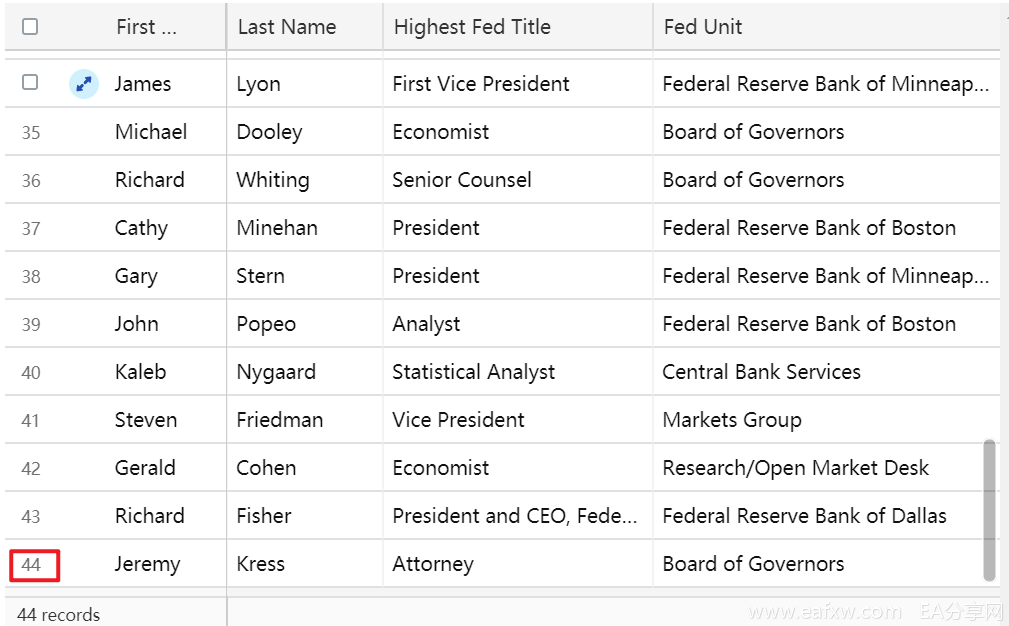
Task: Click the Statistical Analyst cell
Action: 518,372
